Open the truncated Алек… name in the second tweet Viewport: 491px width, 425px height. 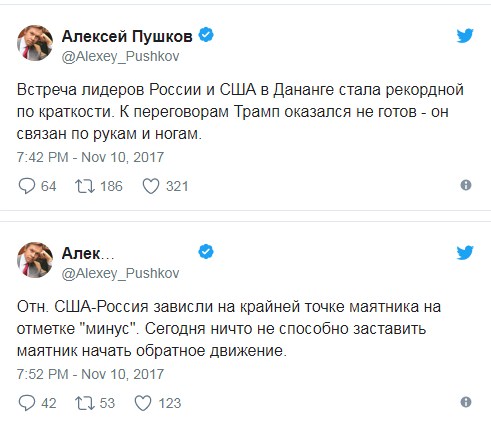88,253
